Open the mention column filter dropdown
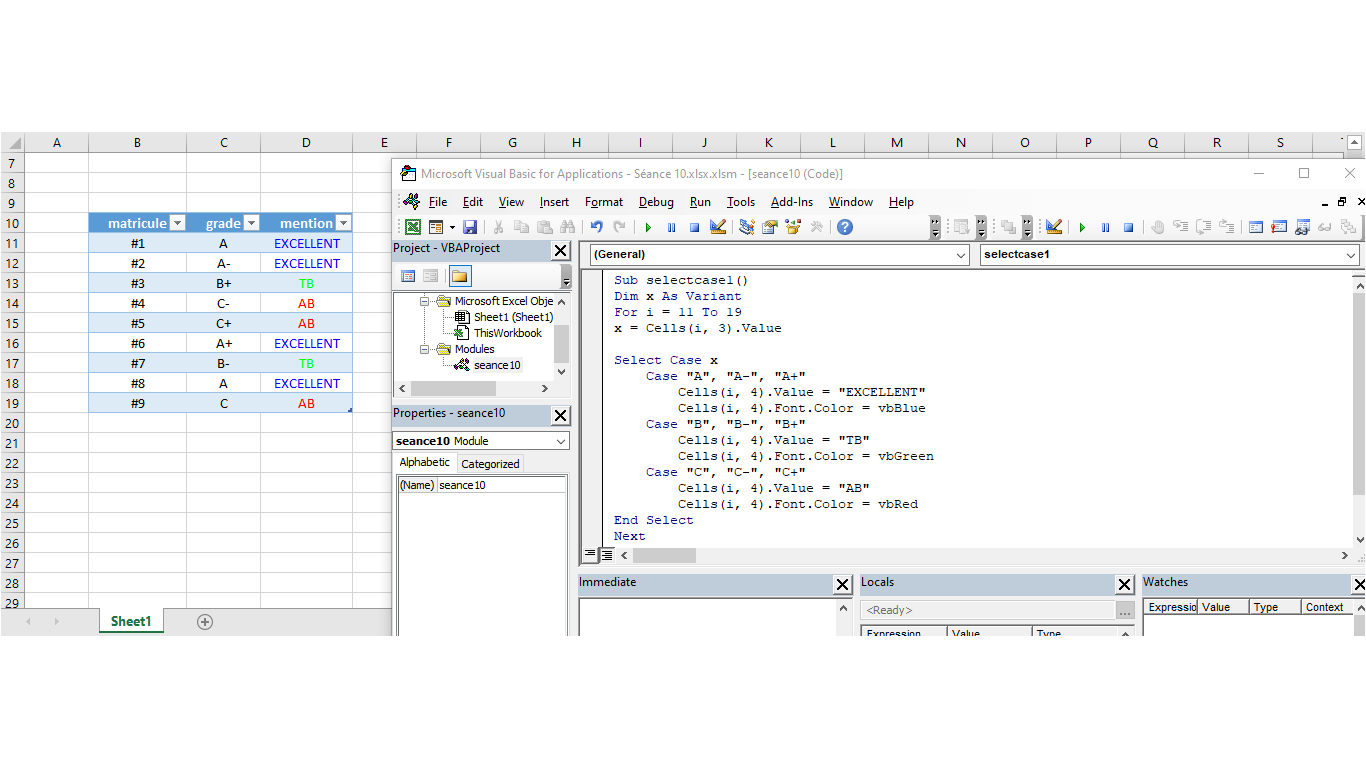The width and height of the screenshot is (1366, 768). coord(343,223)
